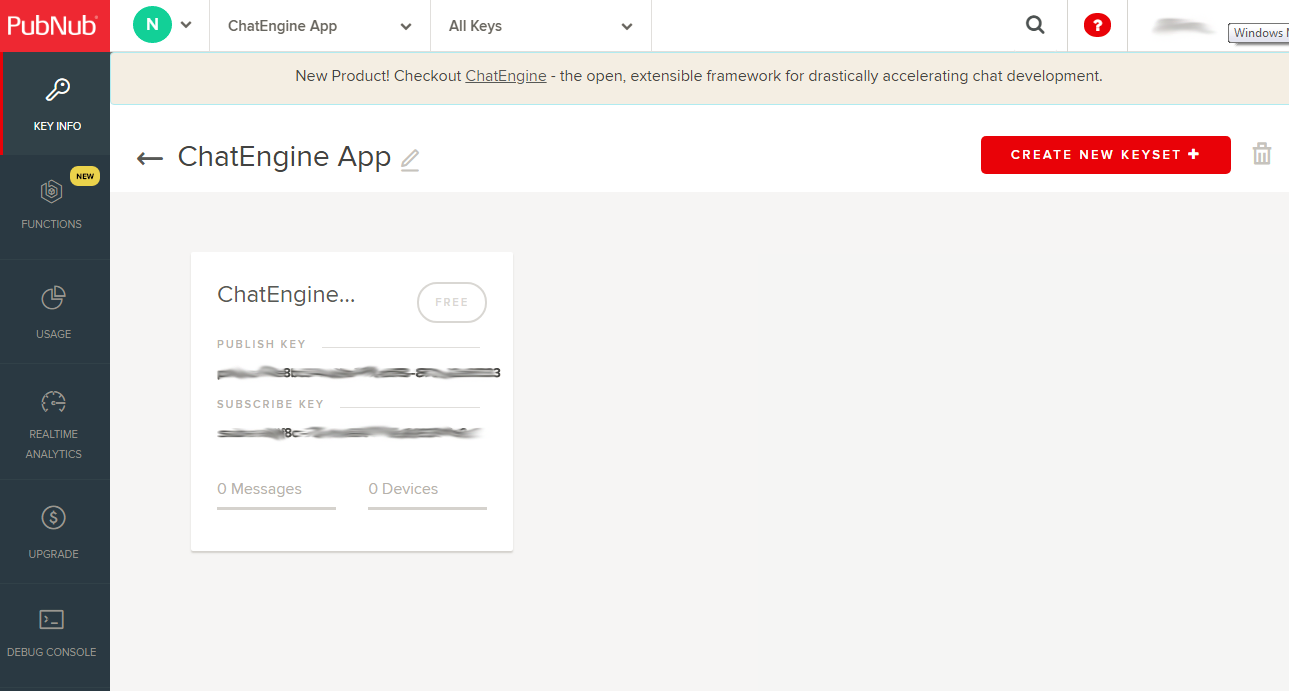The width and height of the screenshot is (1289, 691).
Task: Delete app using trash icon
Action: tap(1262, 154)
